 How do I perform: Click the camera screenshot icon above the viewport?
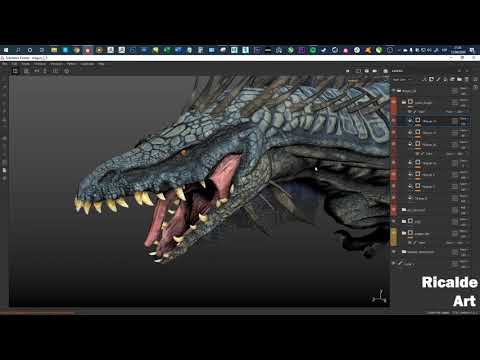pos(375,71)
